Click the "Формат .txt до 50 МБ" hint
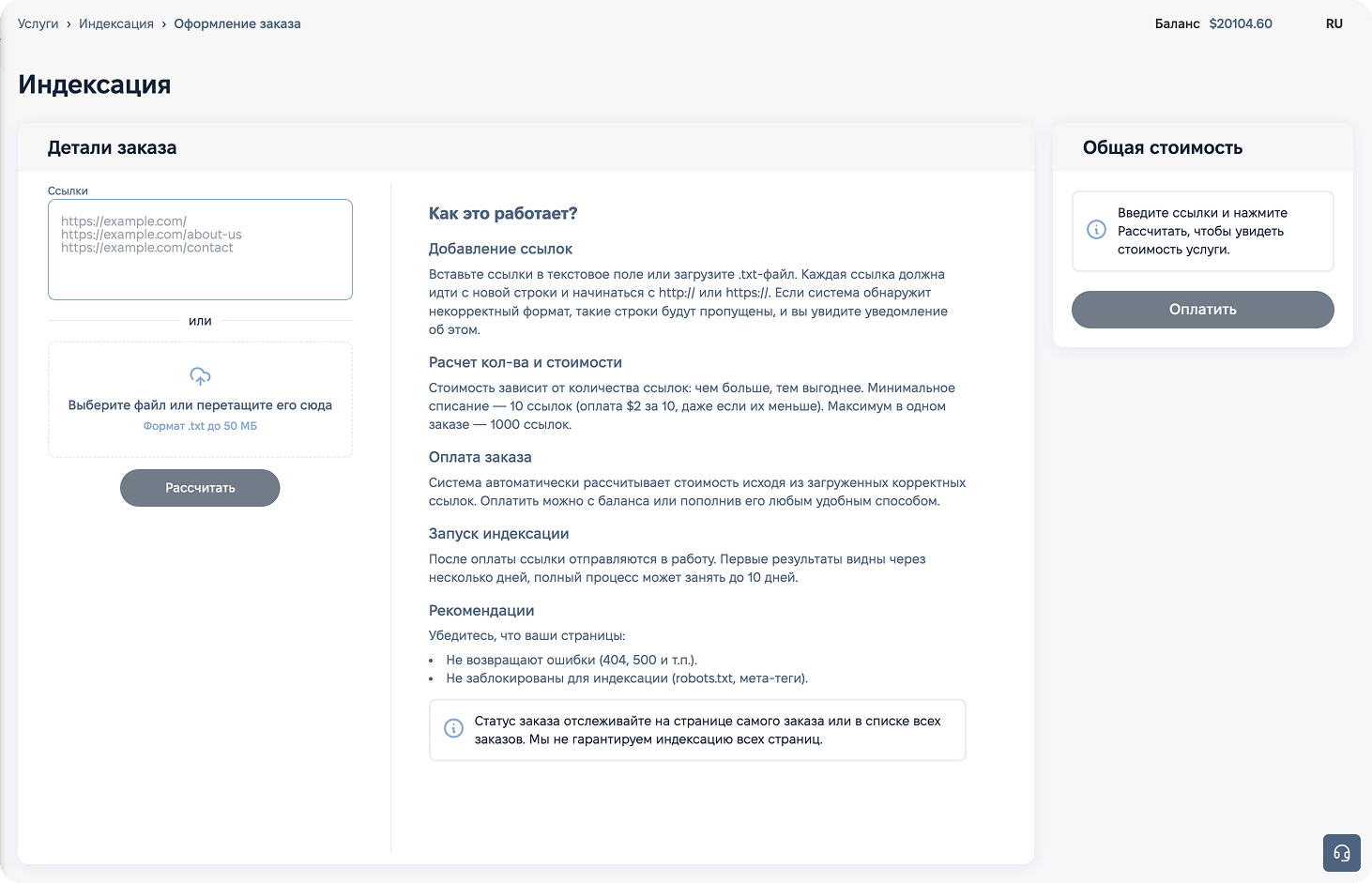 click(200, 426)
